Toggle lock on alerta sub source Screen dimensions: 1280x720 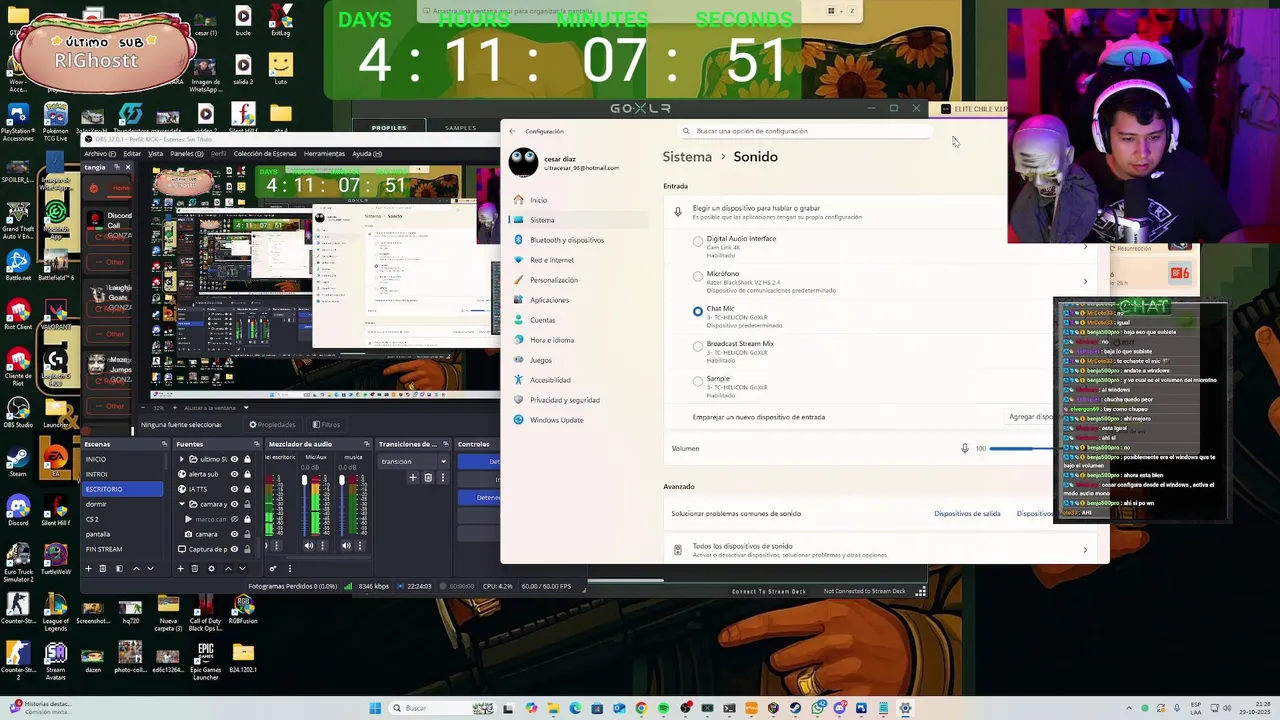tap(247, 474)
